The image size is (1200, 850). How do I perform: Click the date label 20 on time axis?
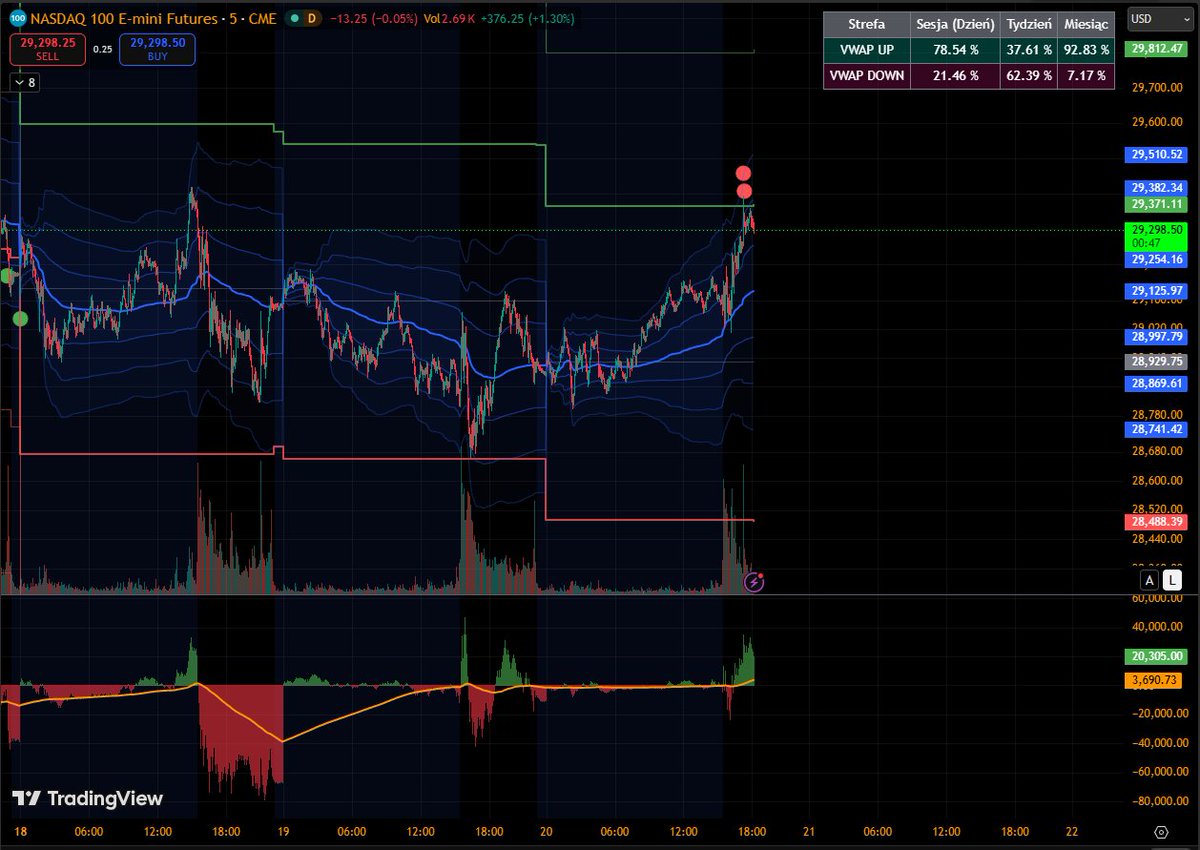[x=546, y=831]
